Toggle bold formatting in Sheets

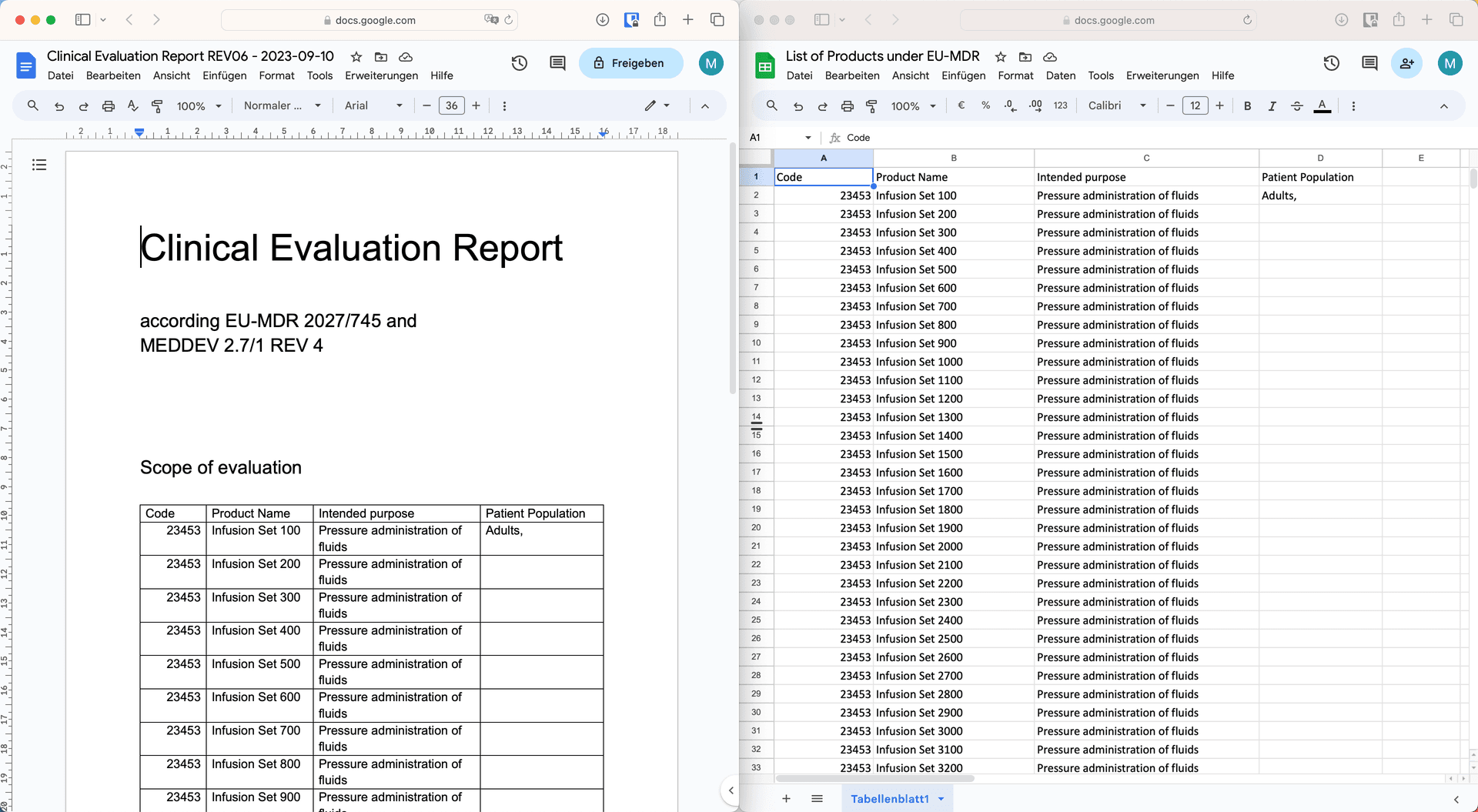1247,105
